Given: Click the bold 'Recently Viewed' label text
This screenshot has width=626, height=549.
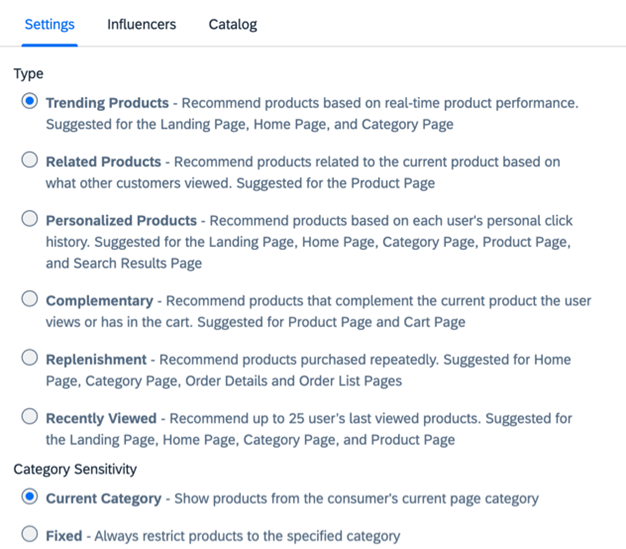Looking at the screenshot, I should point(101,418).
